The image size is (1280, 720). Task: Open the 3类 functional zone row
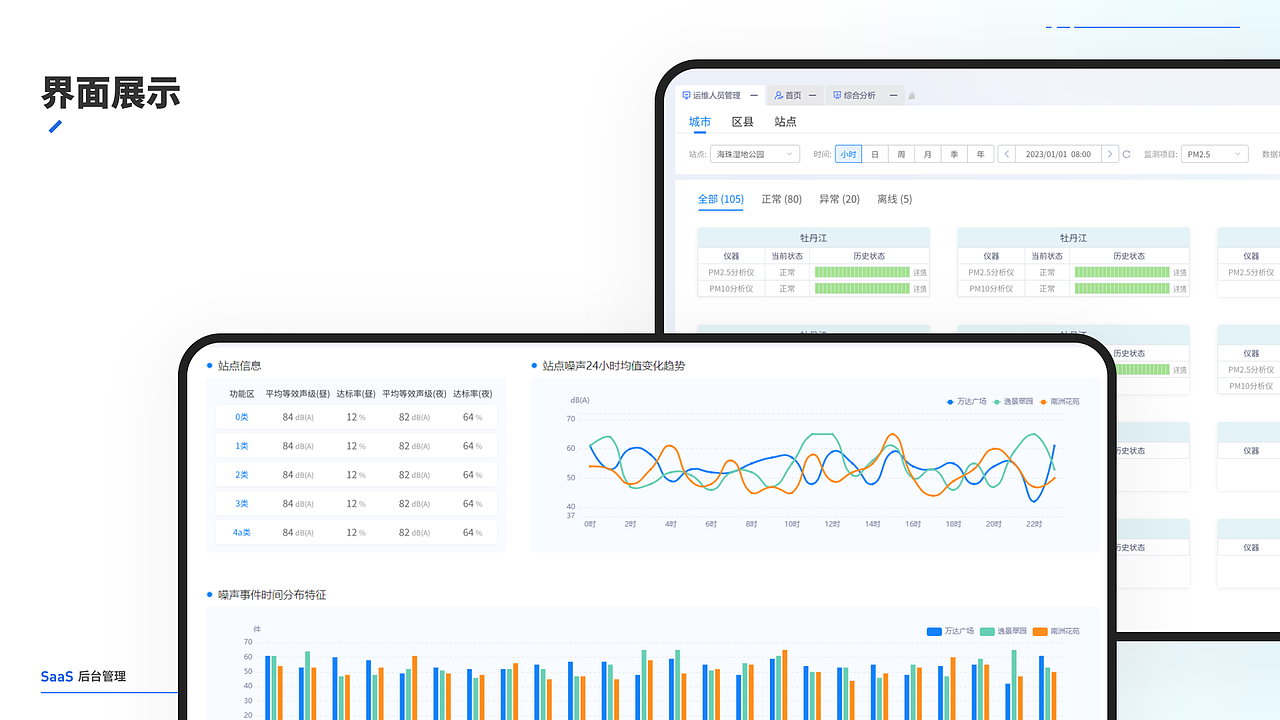point(356,504)
